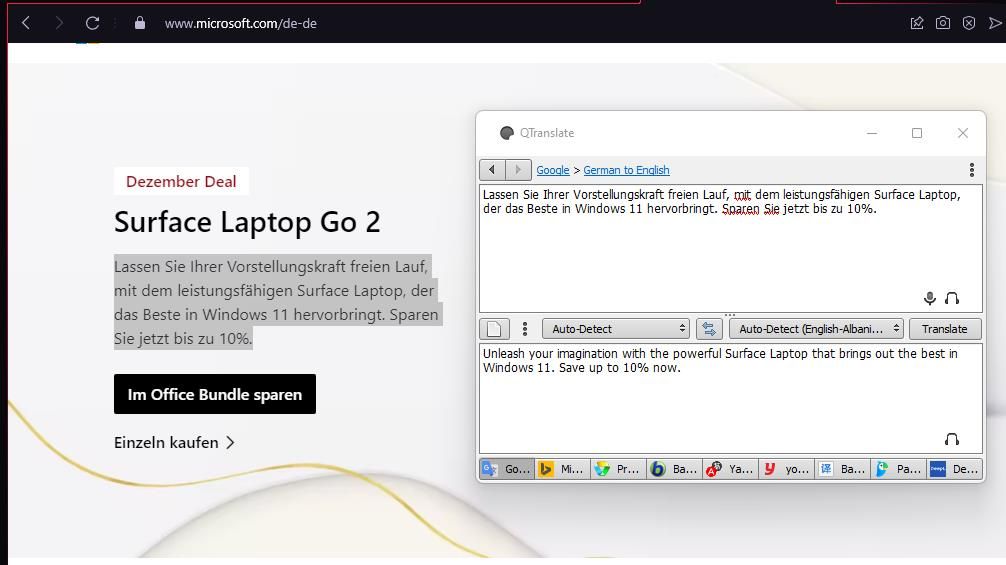The height and width of the screenshot is (565, 1006).
Task: Click QTranslate history back arrow
Action: pyautogui.click(x=492, y=170)
